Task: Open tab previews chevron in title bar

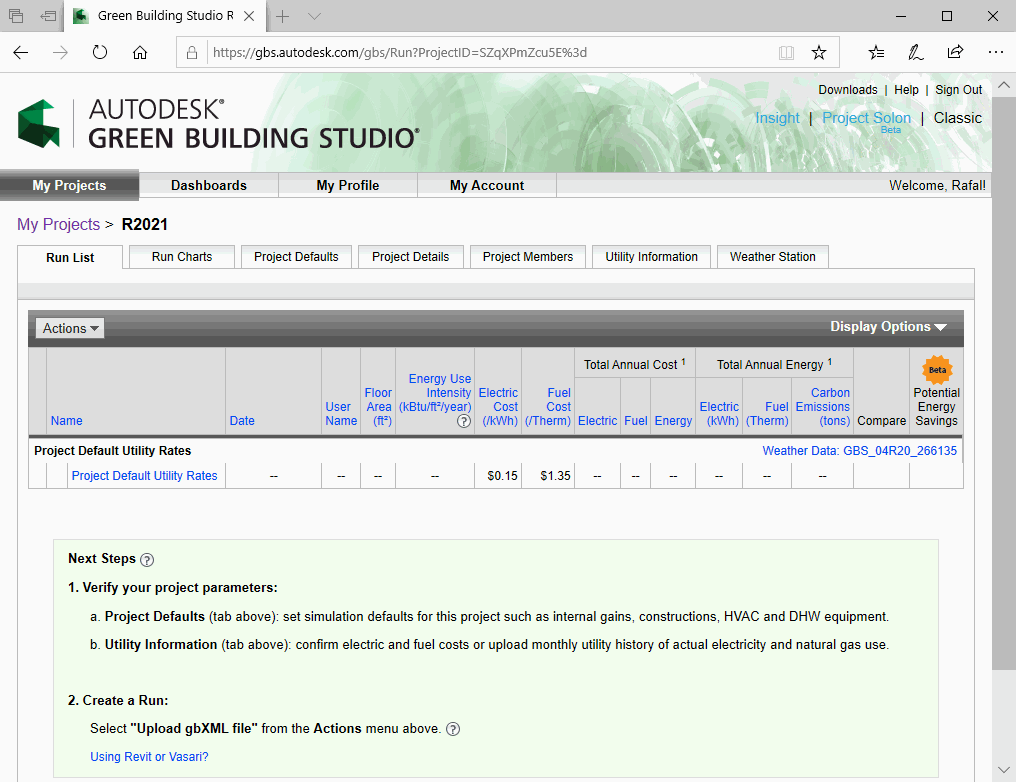Action: pos(314,16)
